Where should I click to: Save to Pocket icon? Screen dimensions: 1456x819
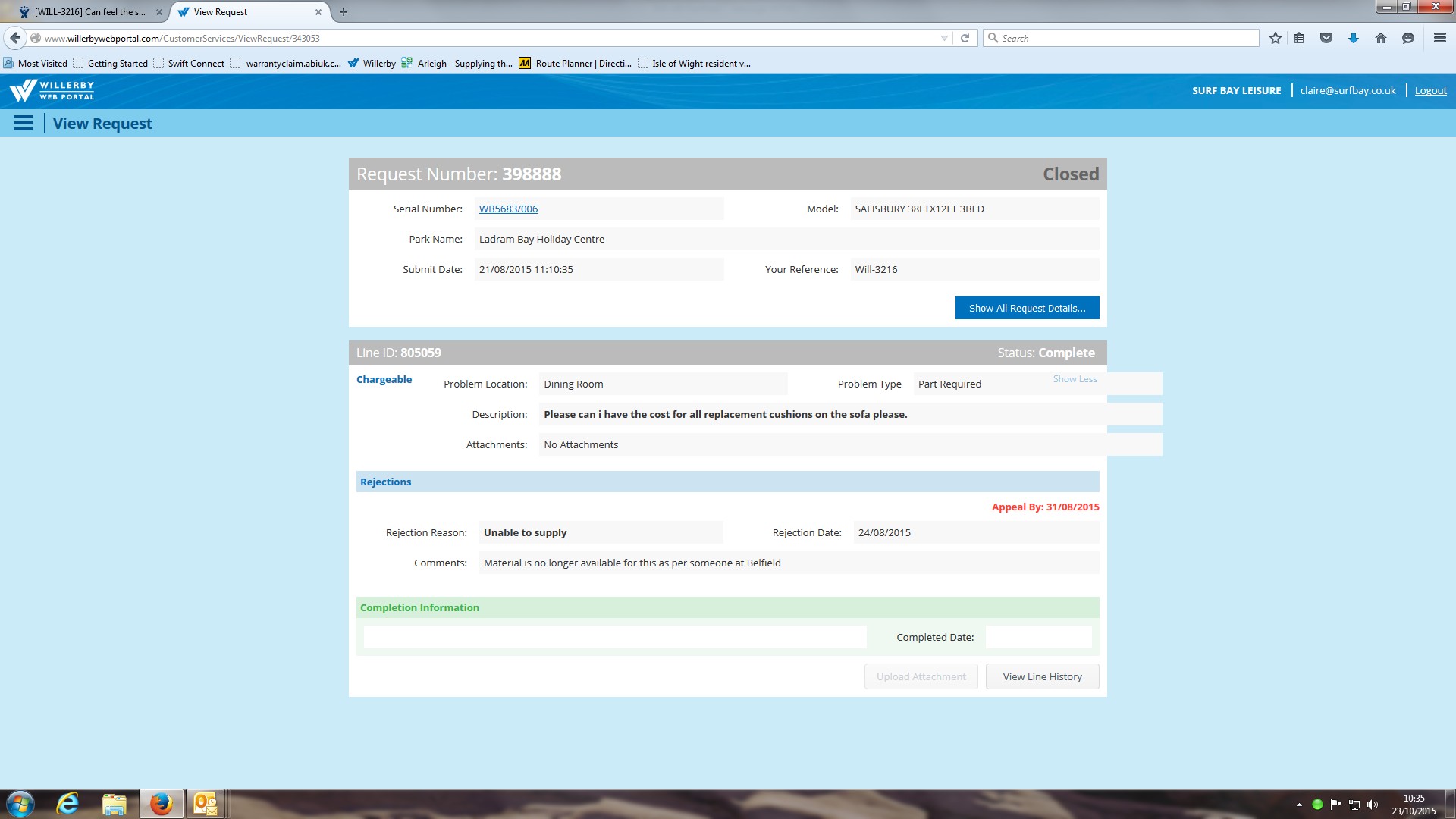point(1326,38)
